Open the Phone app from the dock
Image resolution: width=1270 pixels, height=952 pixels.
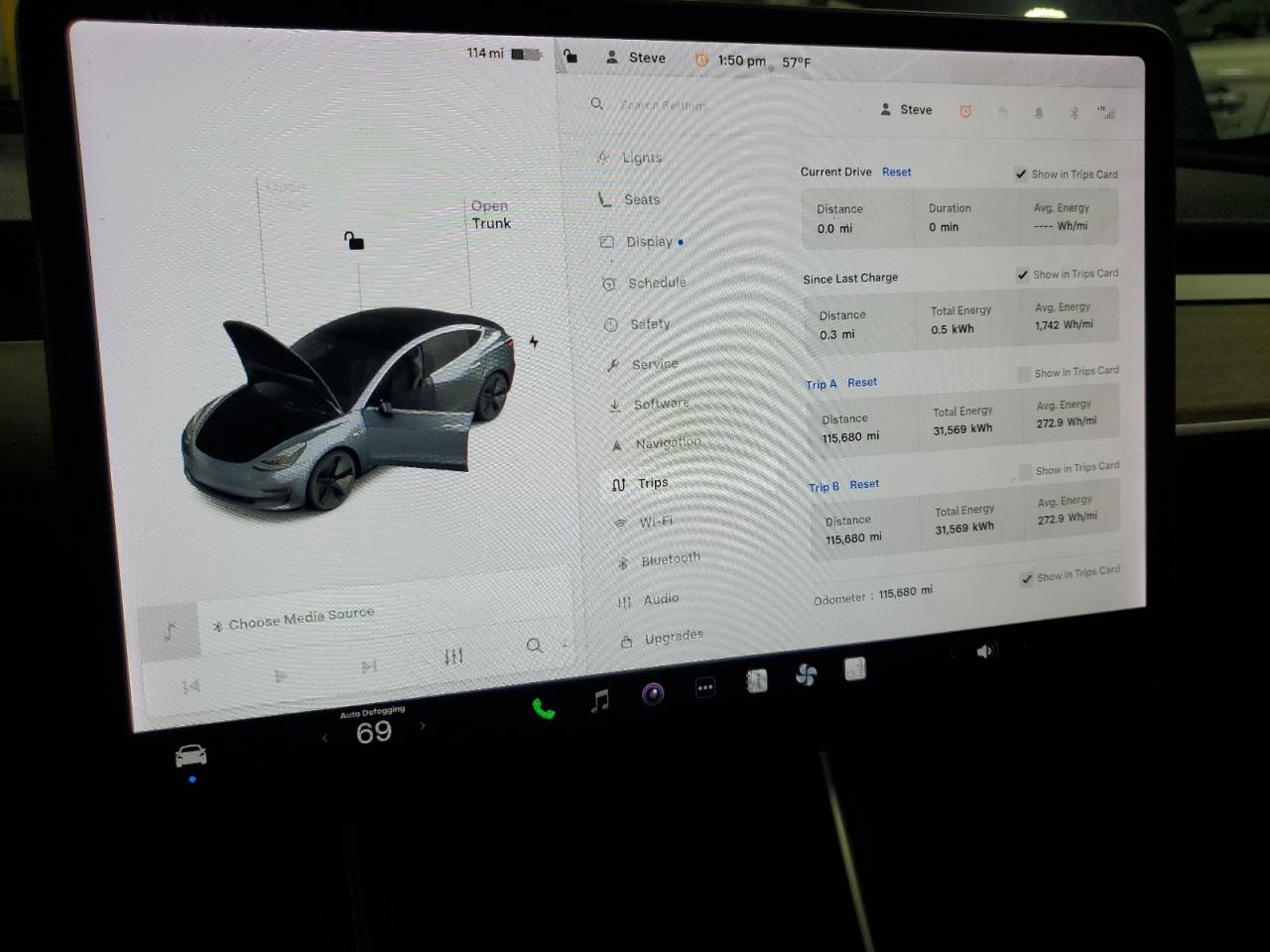[542, 706]
